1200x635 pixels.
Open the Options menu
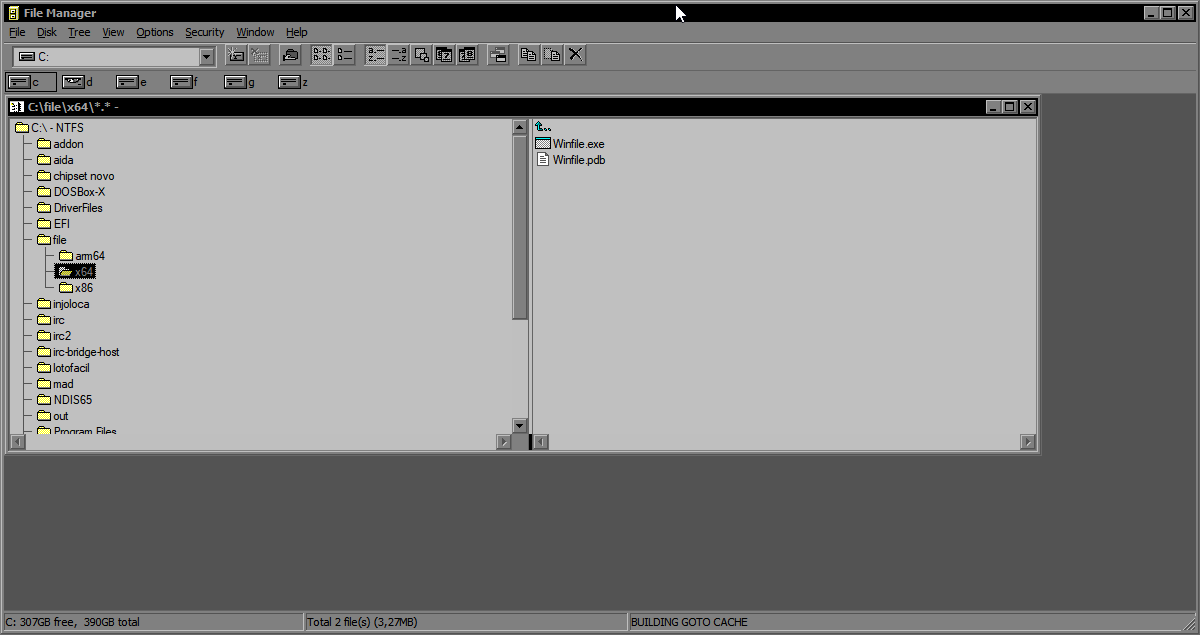155,32
